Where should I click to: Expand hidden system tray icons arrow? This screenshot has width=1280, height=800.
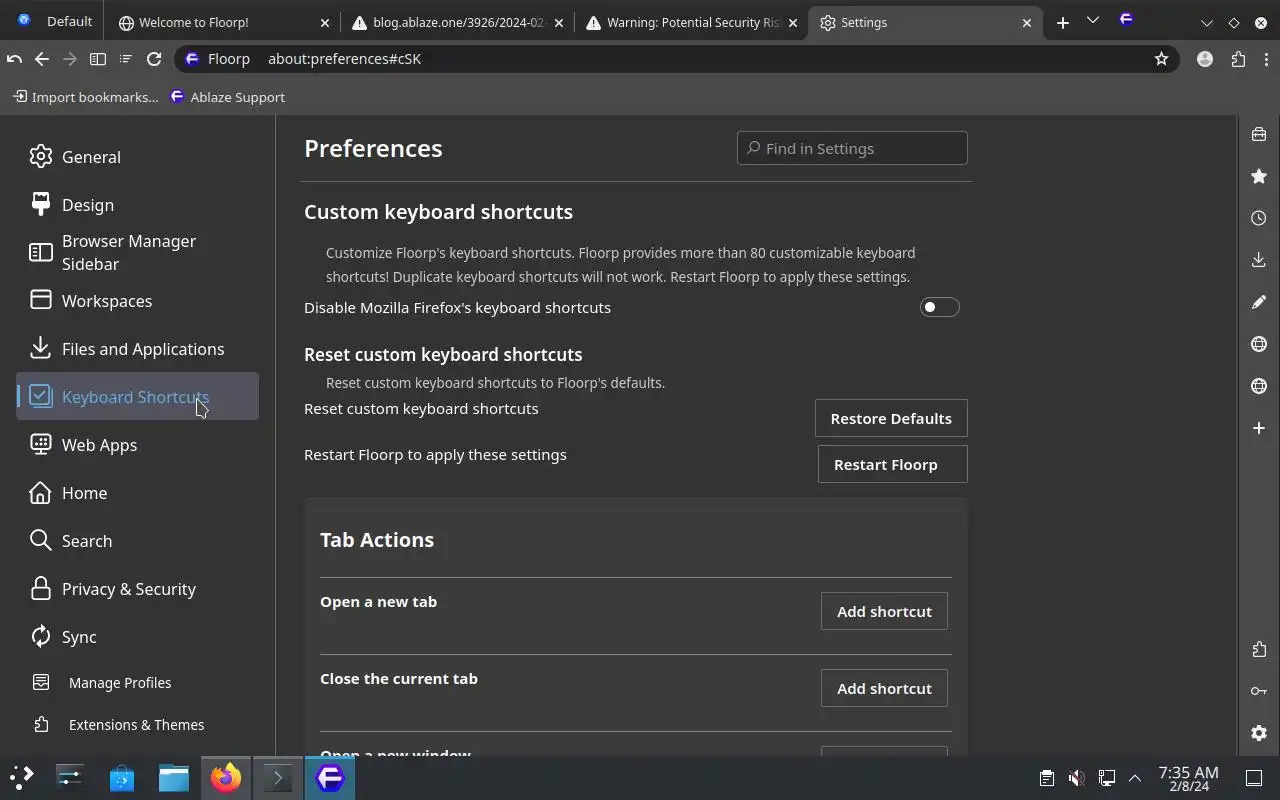[x=1135, y=778]
